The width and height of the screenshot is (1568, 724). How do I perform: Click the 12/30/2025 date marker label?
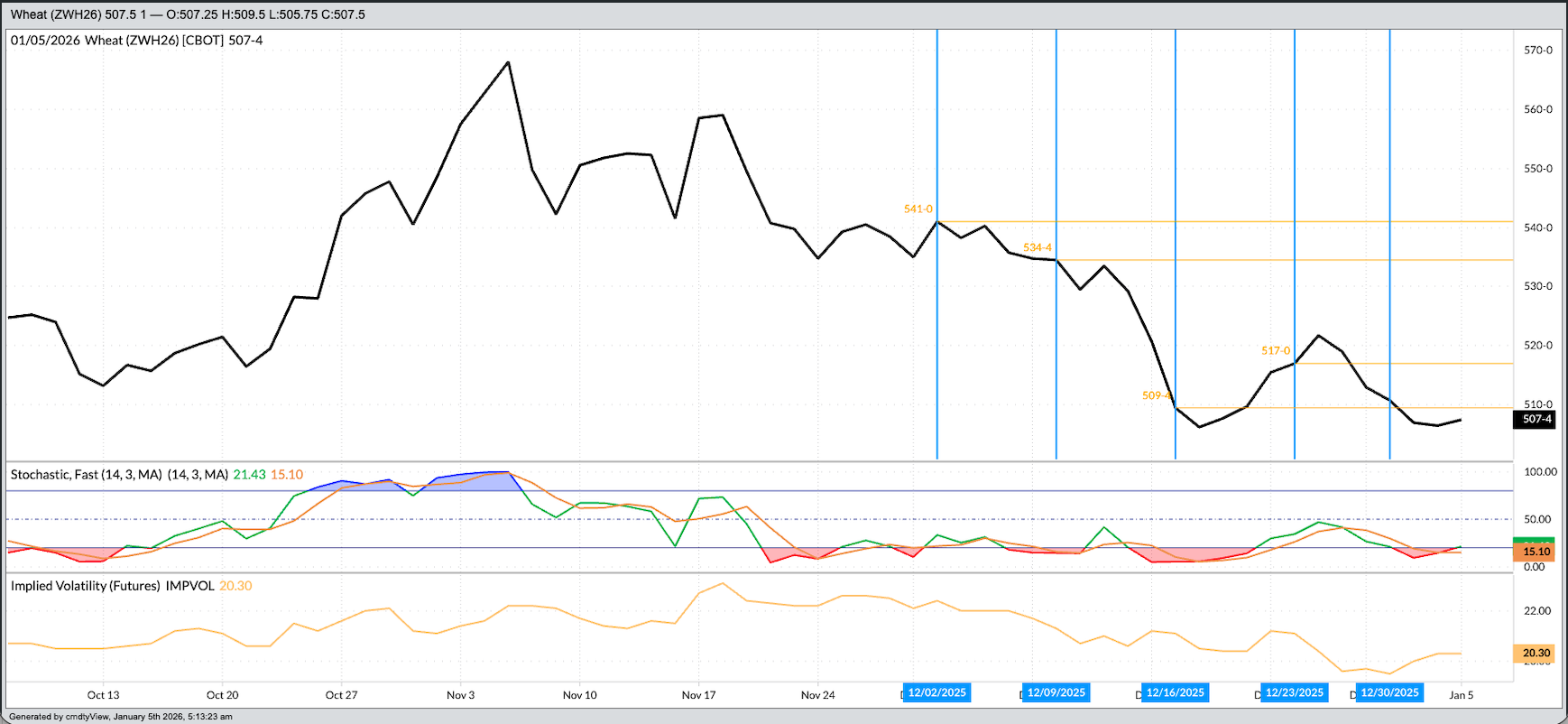[x=1389, y=693]
